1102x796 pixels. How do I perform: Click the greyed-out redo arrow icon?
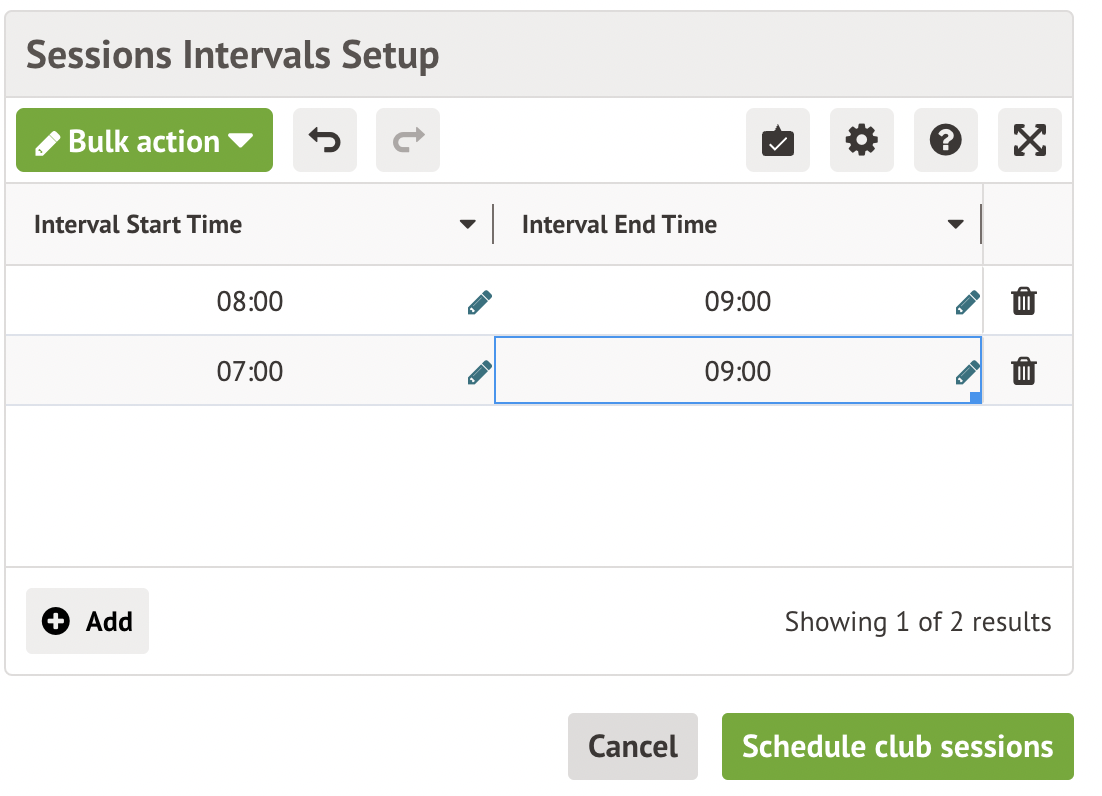pyautogui.click(x=408, y=141)
